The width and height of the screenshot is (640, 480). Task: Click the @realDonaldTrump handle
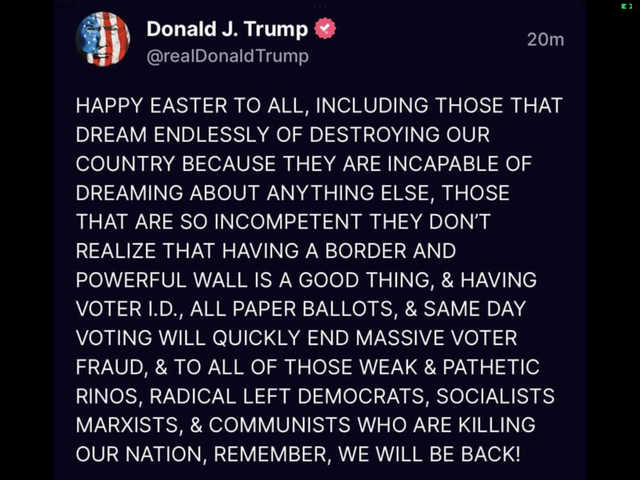click(x=227, y=56)
